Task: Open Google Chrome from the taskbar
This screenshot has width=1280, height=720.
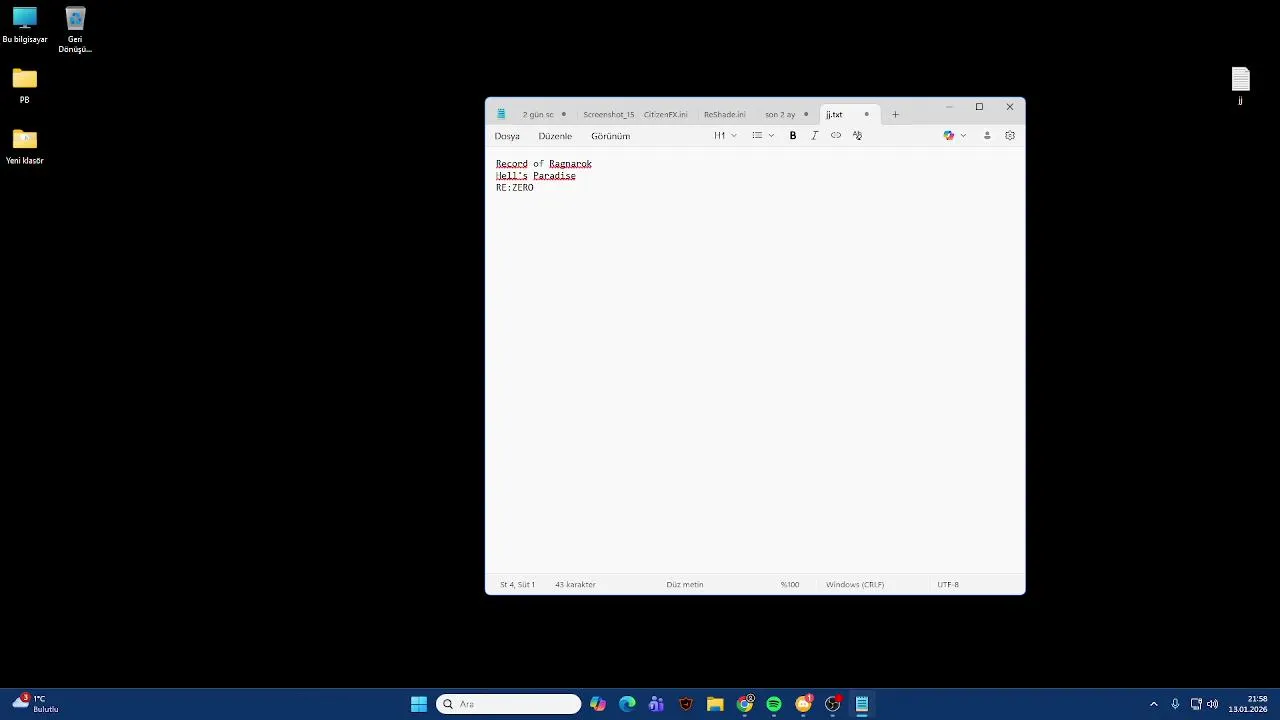Action: [x=745, y=704]
